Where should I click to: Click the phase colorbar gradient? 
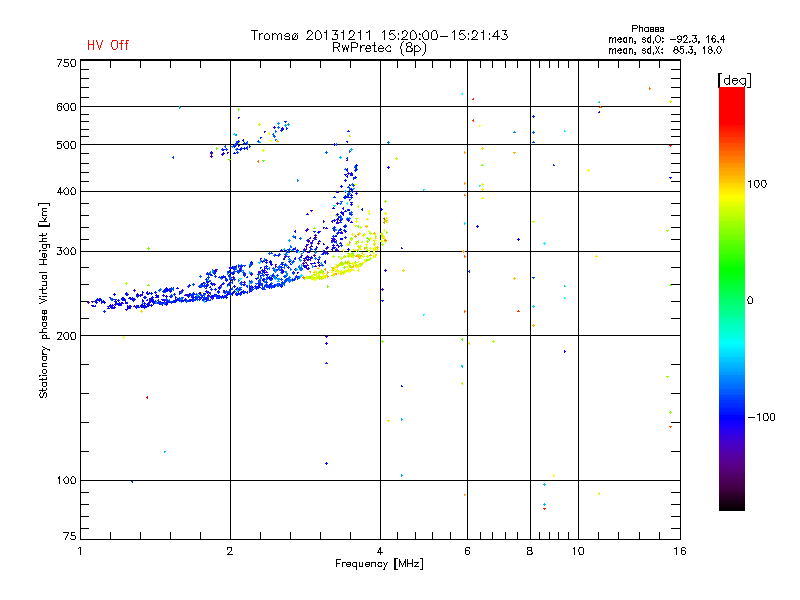click(732, 298)
